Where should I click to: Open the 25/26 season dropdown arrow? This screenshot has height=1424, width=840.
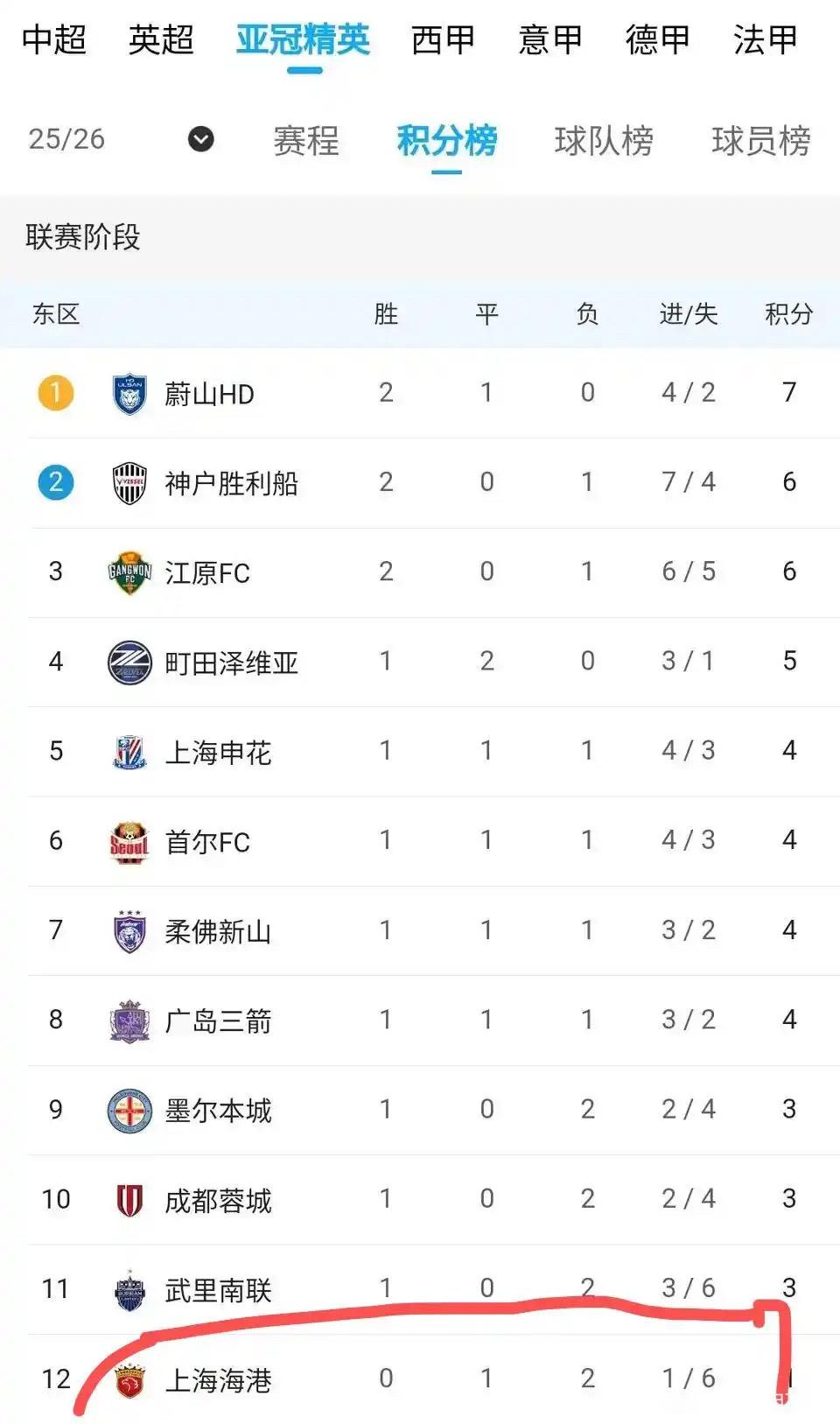pos(201,139)
